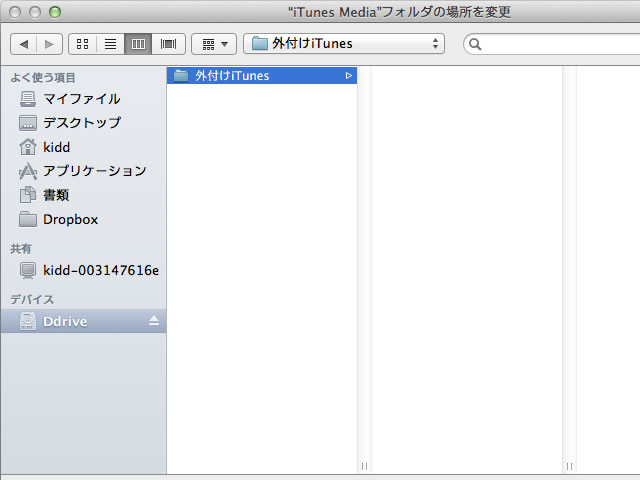Go forward with the right arrow button

(x=49, y=44)
